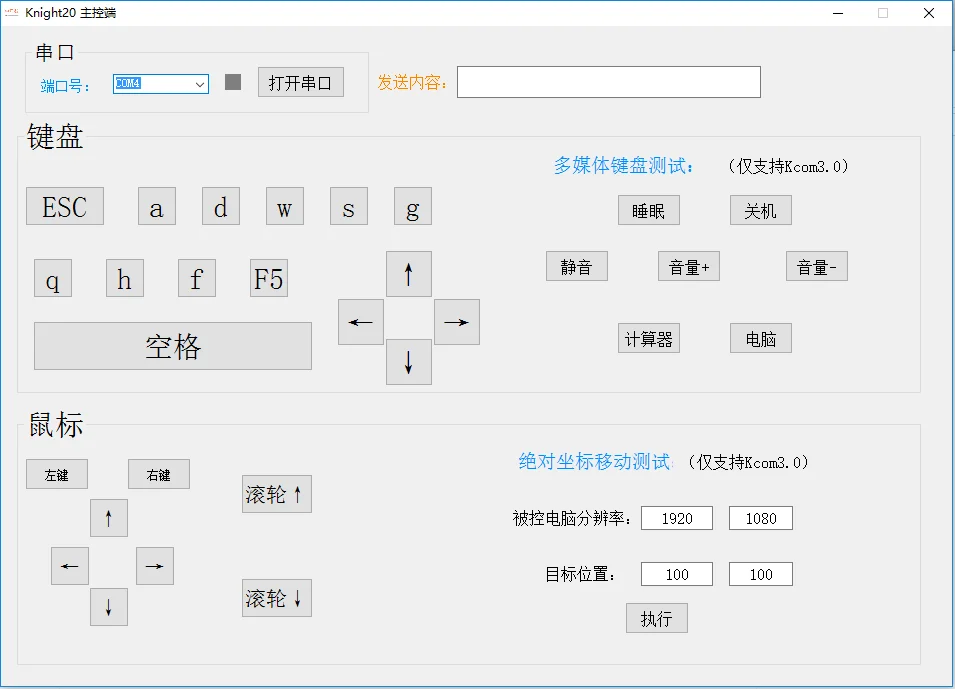Click the 绝对坐标移动测试 label
955x689 pixels.
[x=595, y=461]
